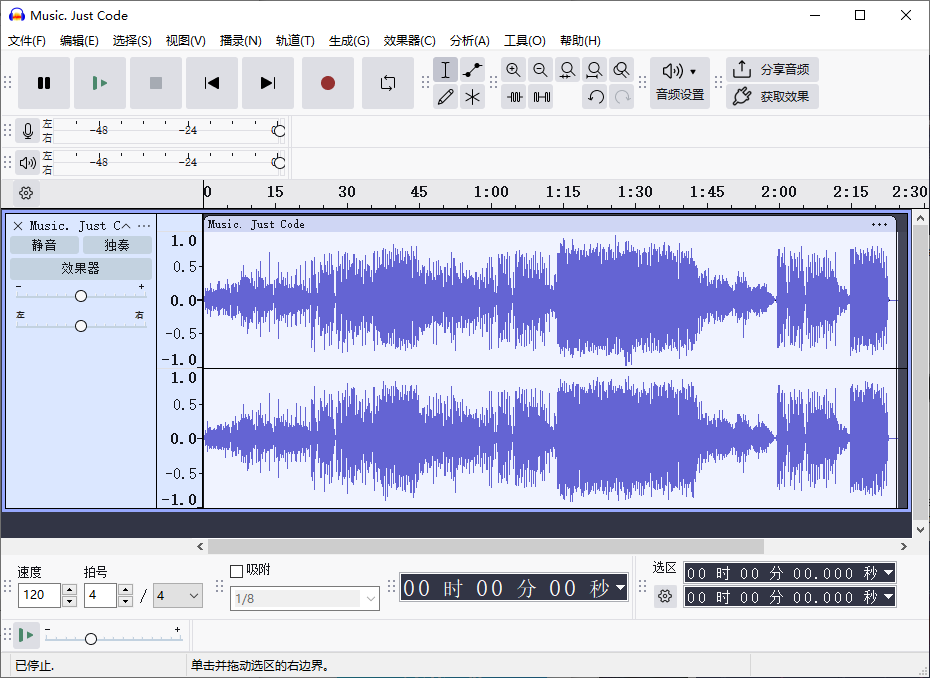The width and height of the screenshot is (930, 678).
Task: Open the 播录(N) menu
Action: click(240, 41)
